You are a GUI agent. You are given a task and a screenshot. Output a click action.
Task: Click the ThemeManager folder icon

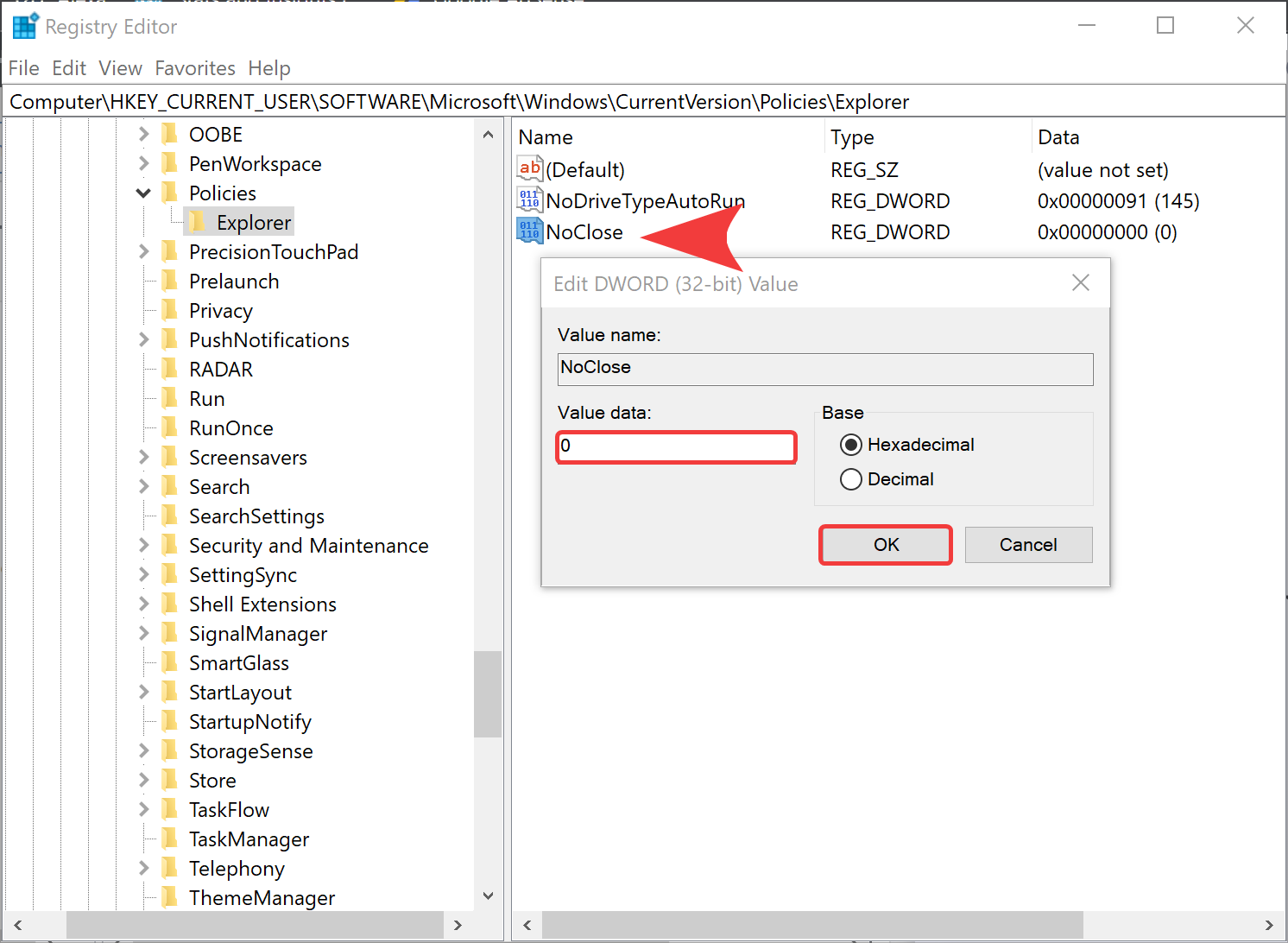(x=171, y=897)
